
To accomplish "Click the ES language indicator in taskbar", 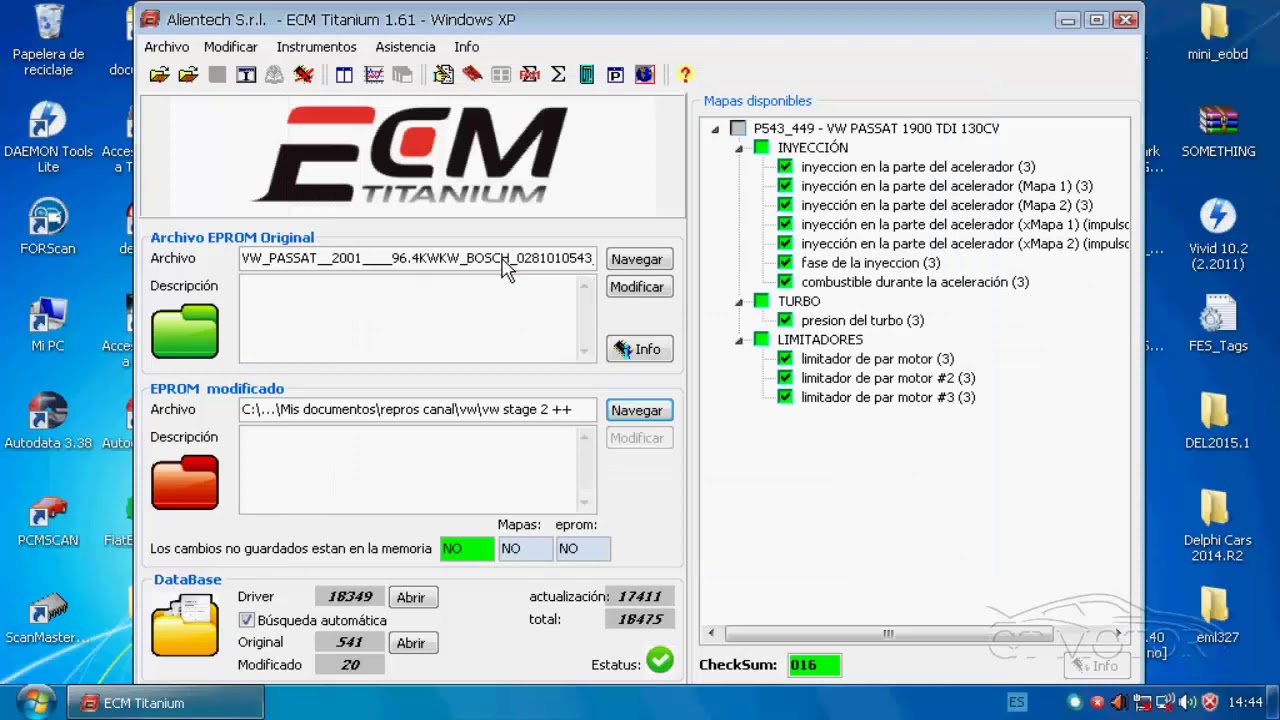I will [x=1016, y=702].
